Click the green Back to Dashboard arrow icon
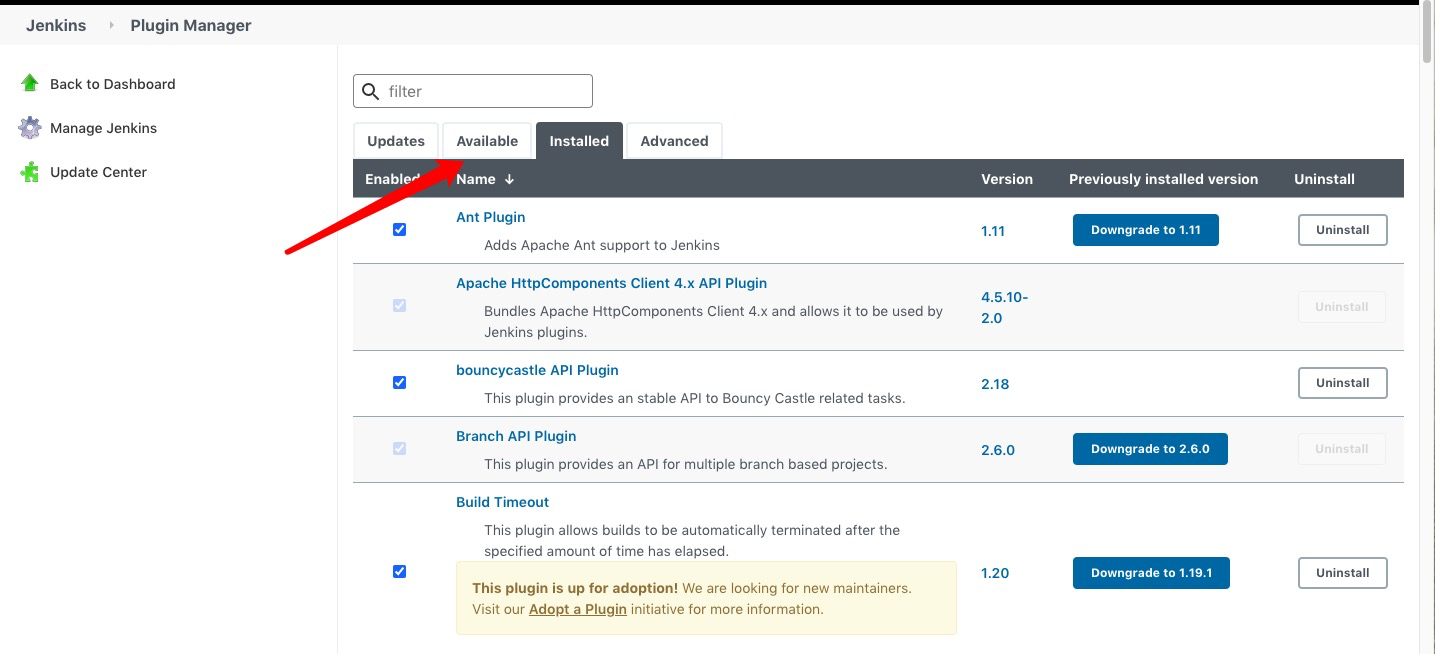1435x654 pixels. point(30,83)
